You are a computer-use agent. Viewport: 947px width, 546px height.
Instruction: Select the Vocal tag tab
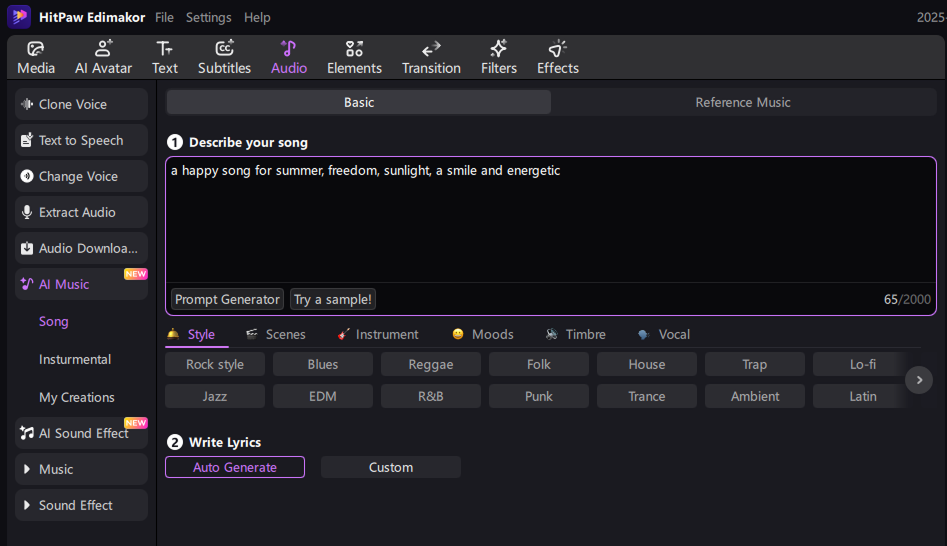coord(664,334)
